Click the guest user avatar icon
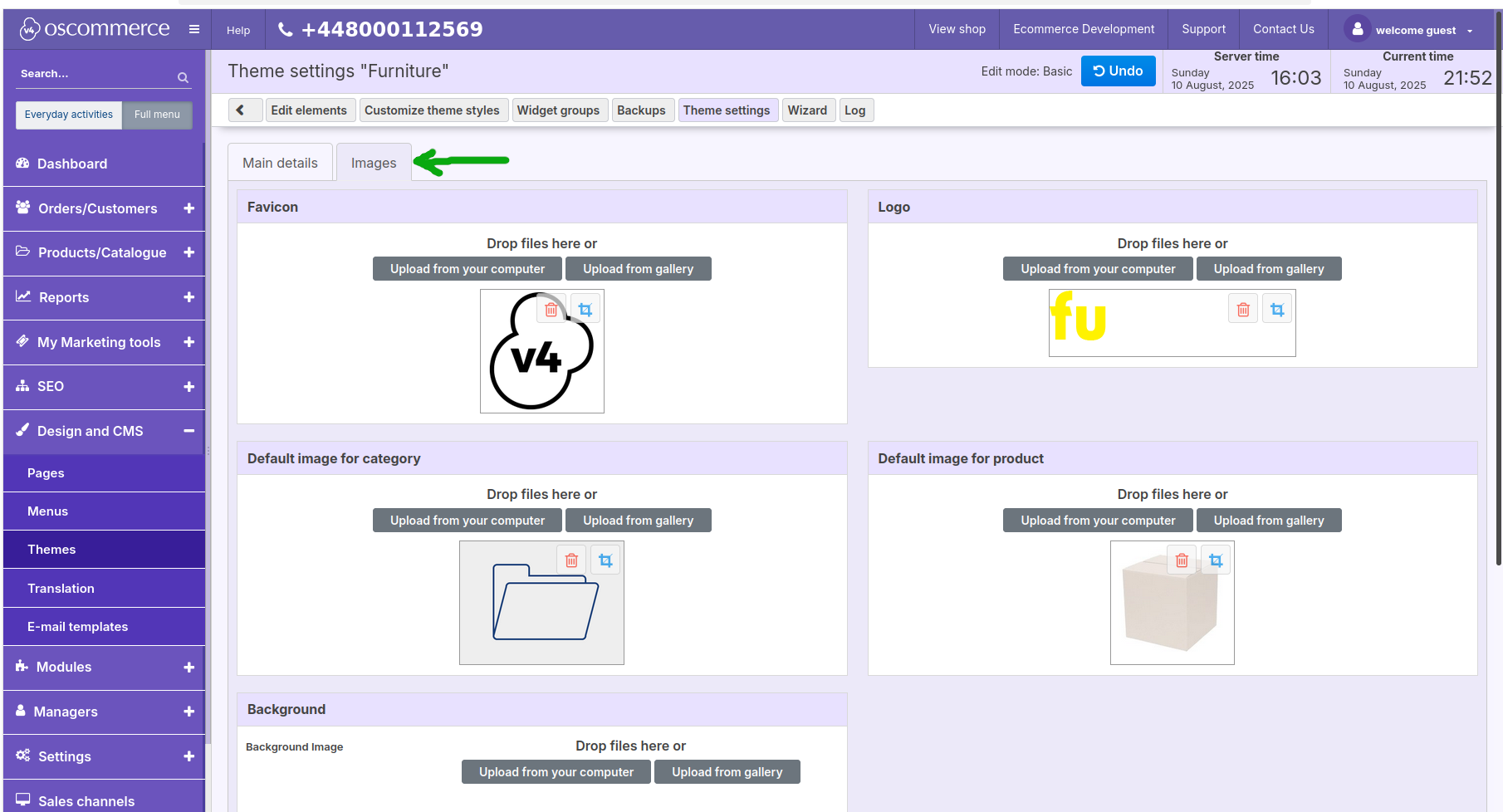 point(1357,29)
